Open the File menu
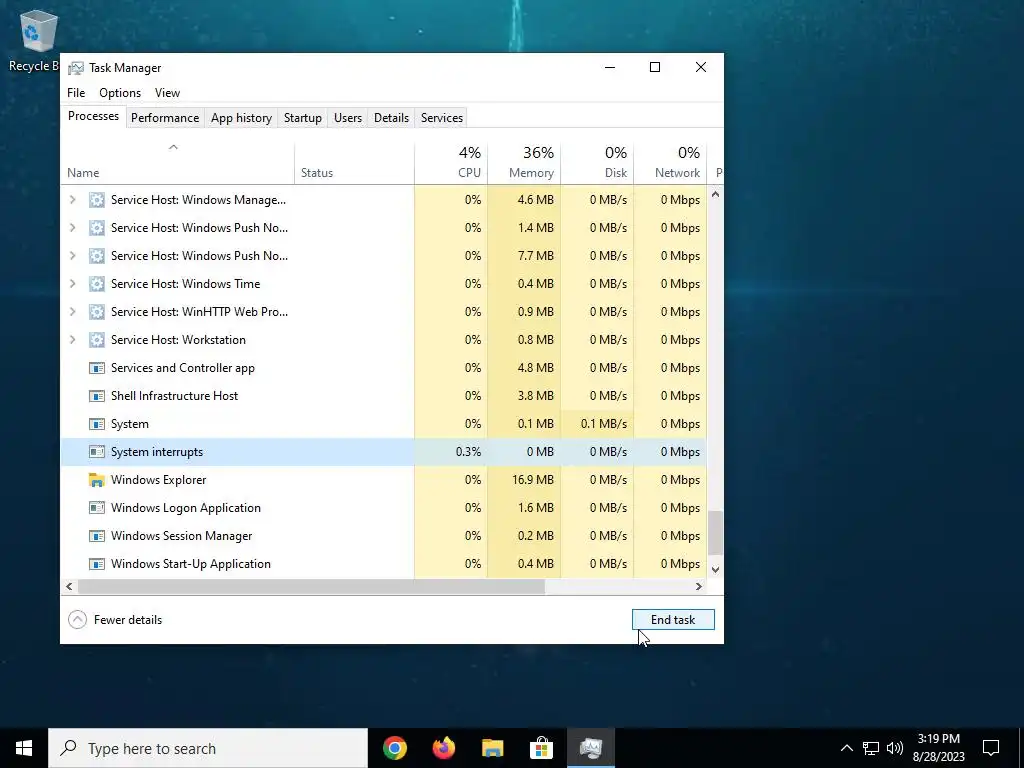This screenshot has width=1024, height=768. (x=76, y=93)
